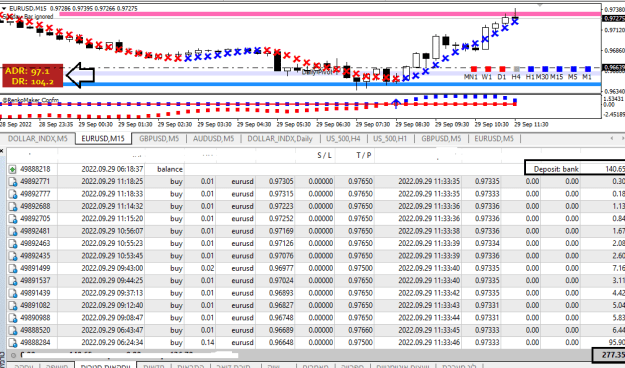Select open price 0.97252
Screen dimensions: 625x368
pos(281,219)
